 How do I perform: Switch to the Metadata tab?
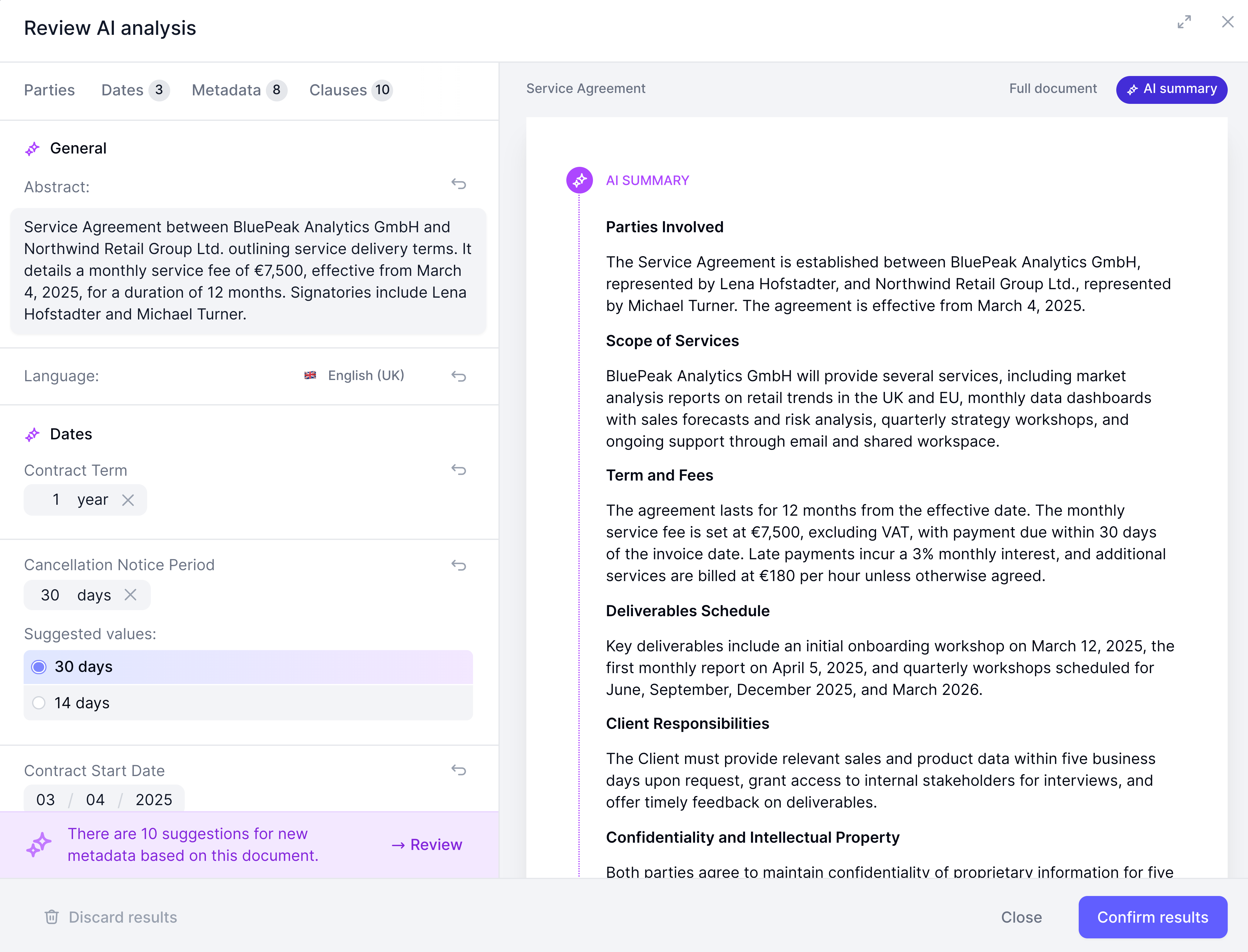tap(226, 90)
